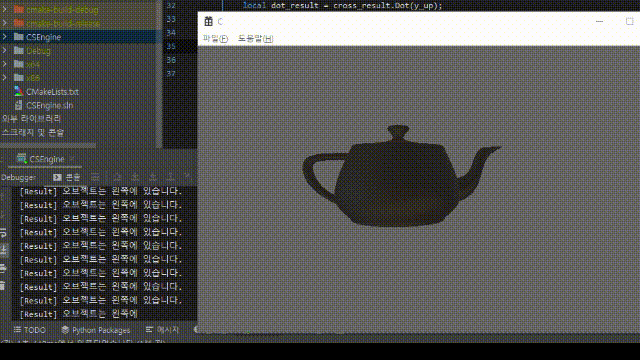Expand the x86 folder chevron
This screenshot has height=360, width=640.
(x=4, y=78)
